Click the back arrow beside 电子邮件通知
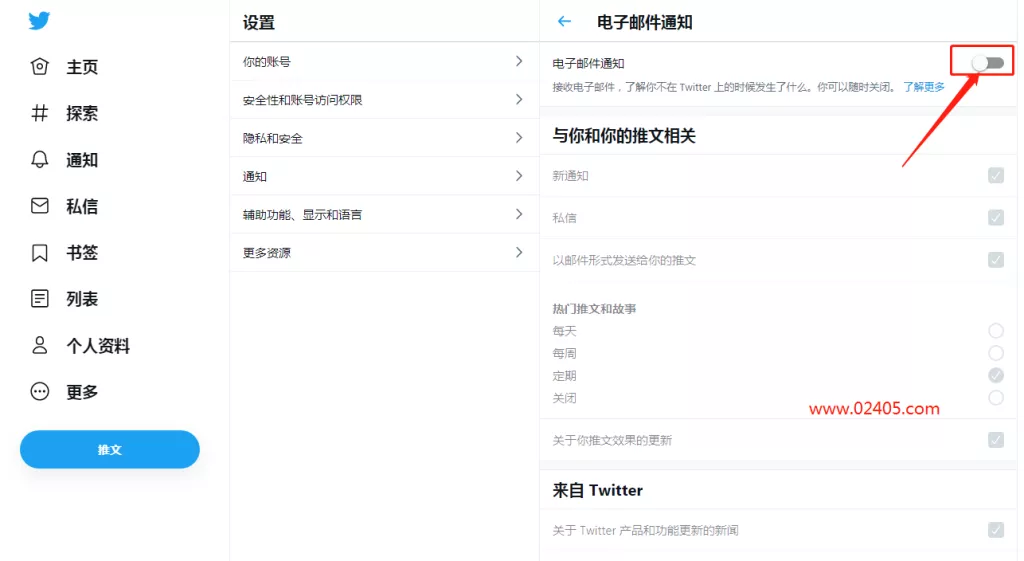Viewport: 1024px width, 561px height. (564, 22)
